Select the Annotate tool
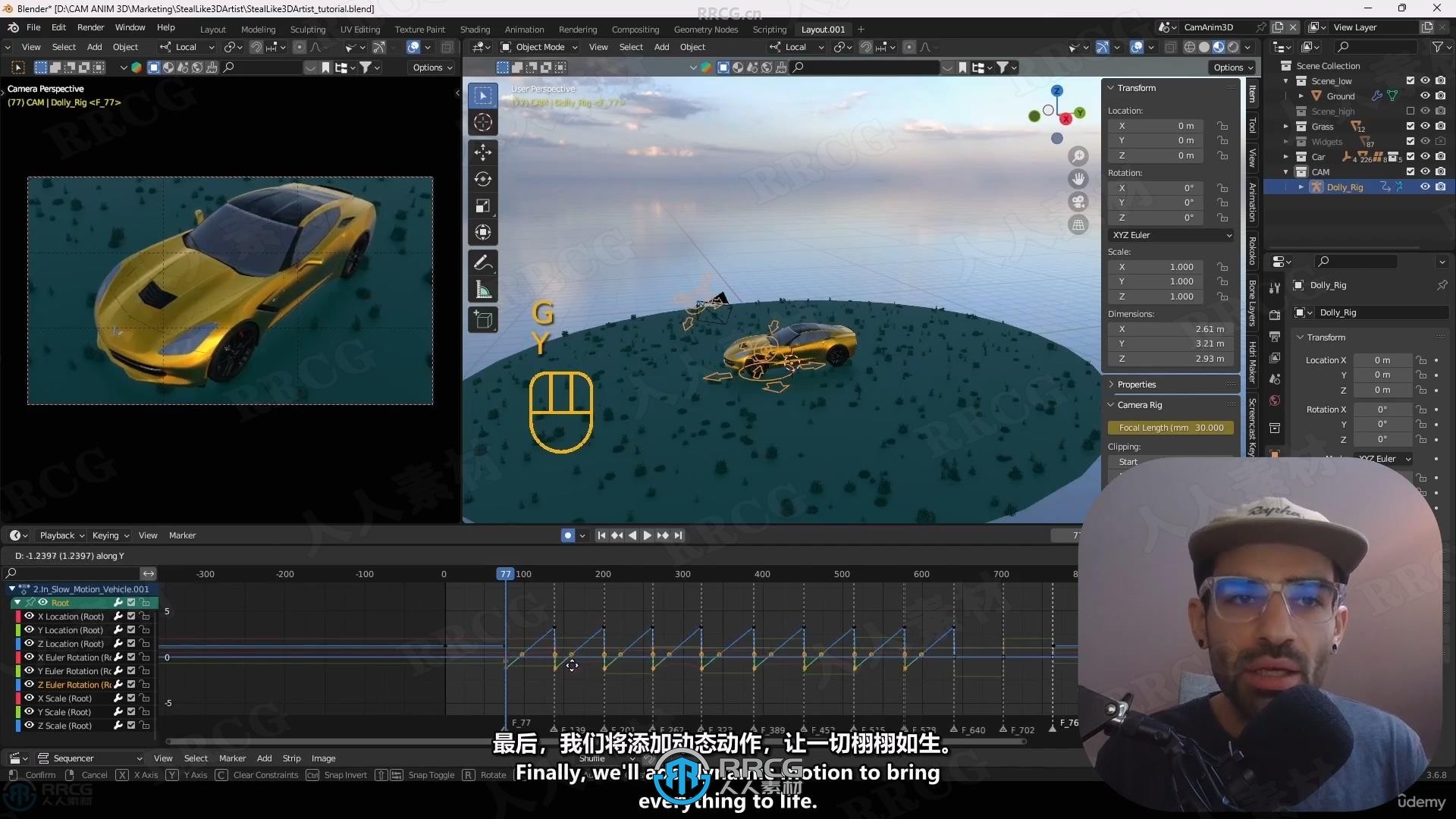 click(x=483, y=262)
